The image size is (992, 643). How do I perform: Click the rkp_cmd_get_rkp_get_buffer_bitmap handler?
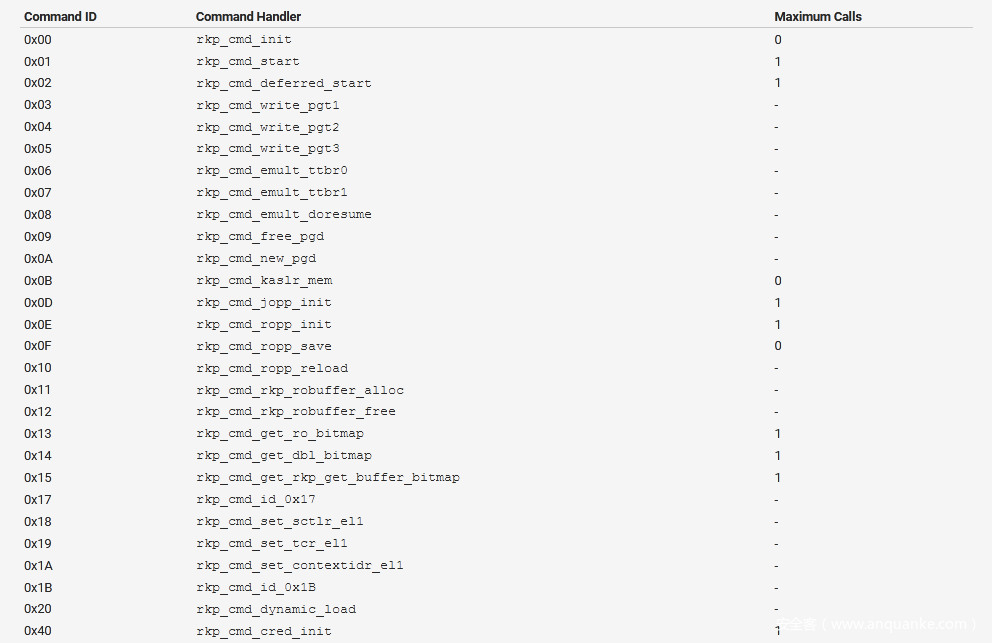tap(327, 478)
